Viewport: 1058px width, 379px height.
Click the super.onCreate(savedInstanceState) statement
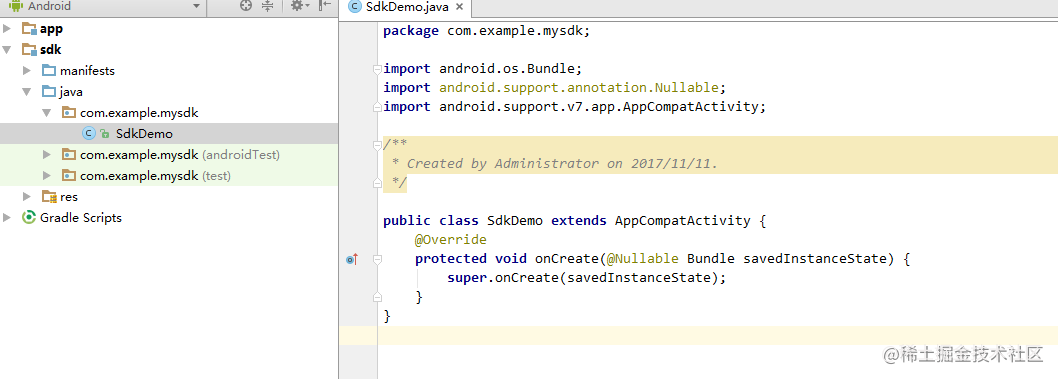(x=586, y=278)
